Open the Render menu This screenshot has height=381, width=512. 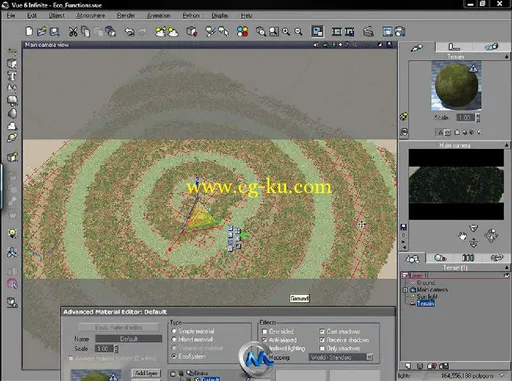pos(126,15)
